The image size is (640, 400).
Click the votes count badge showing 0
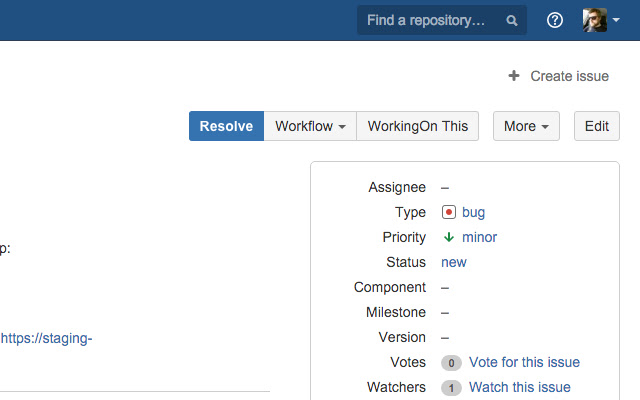point(451,363)
